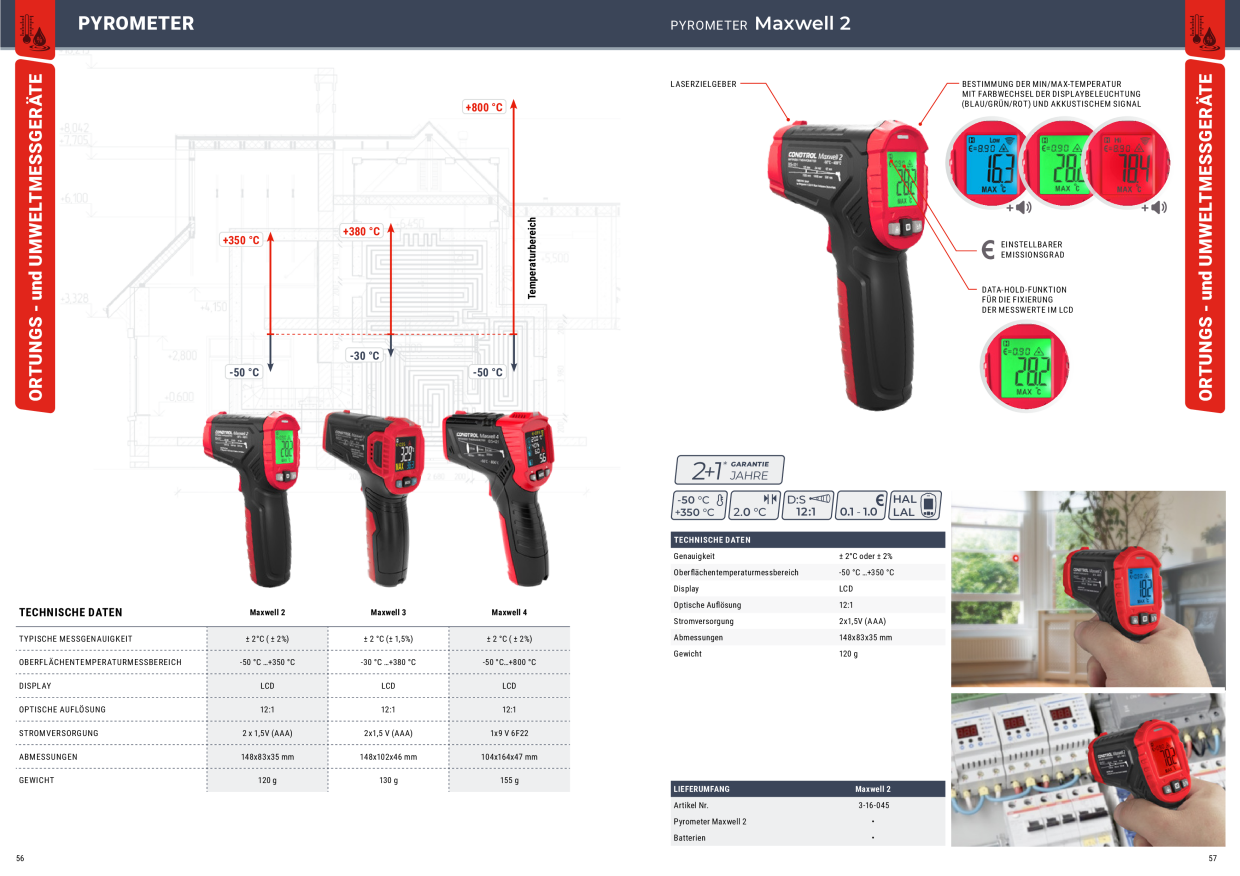Image resolution: width=1240 pixels, height=876 pixels.
Task: Open the photo of pyrometer aimed at window
Action: pos(1088,588)
